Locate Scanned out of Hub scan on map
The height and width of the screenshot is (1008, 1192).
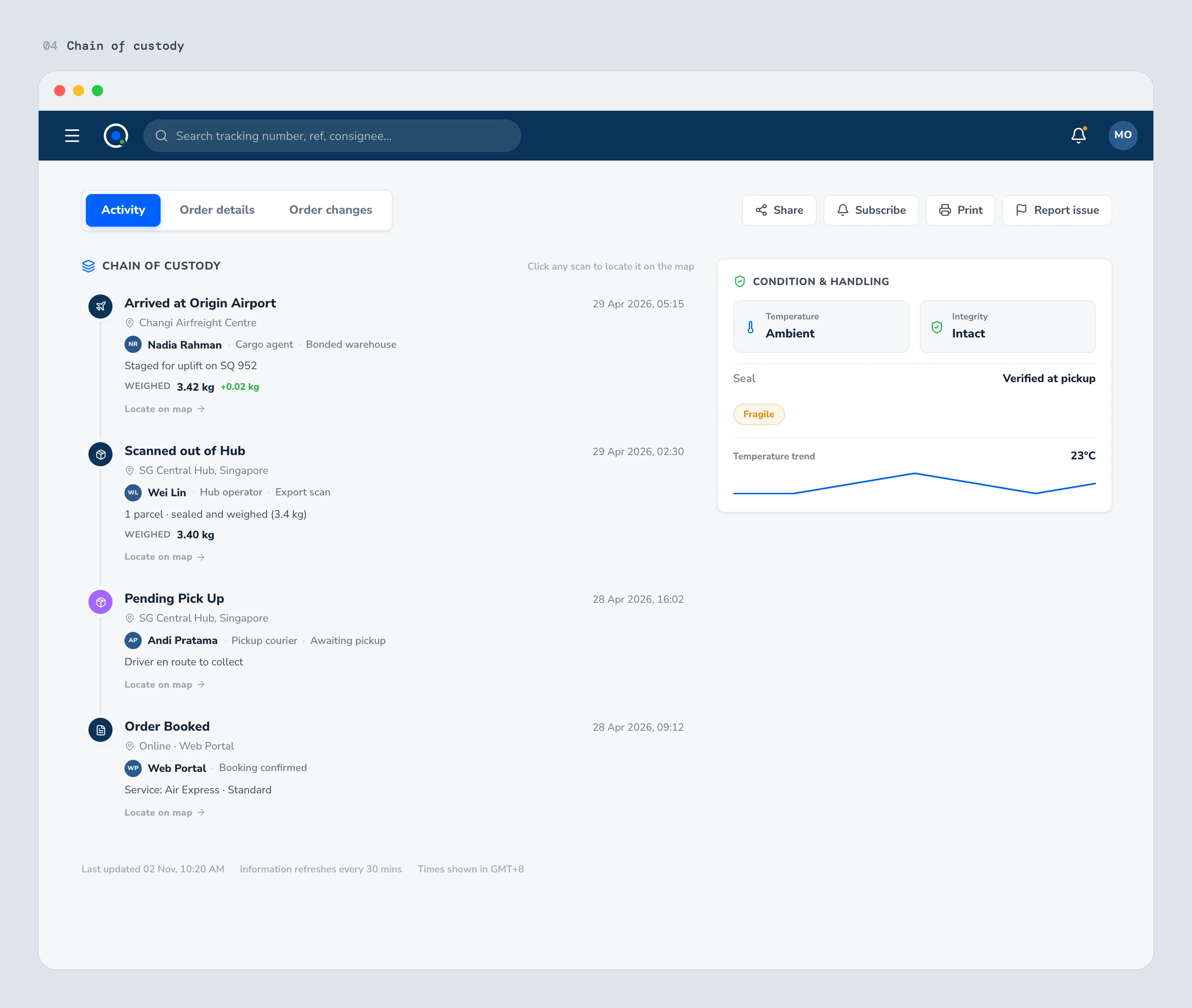point(164,556)
